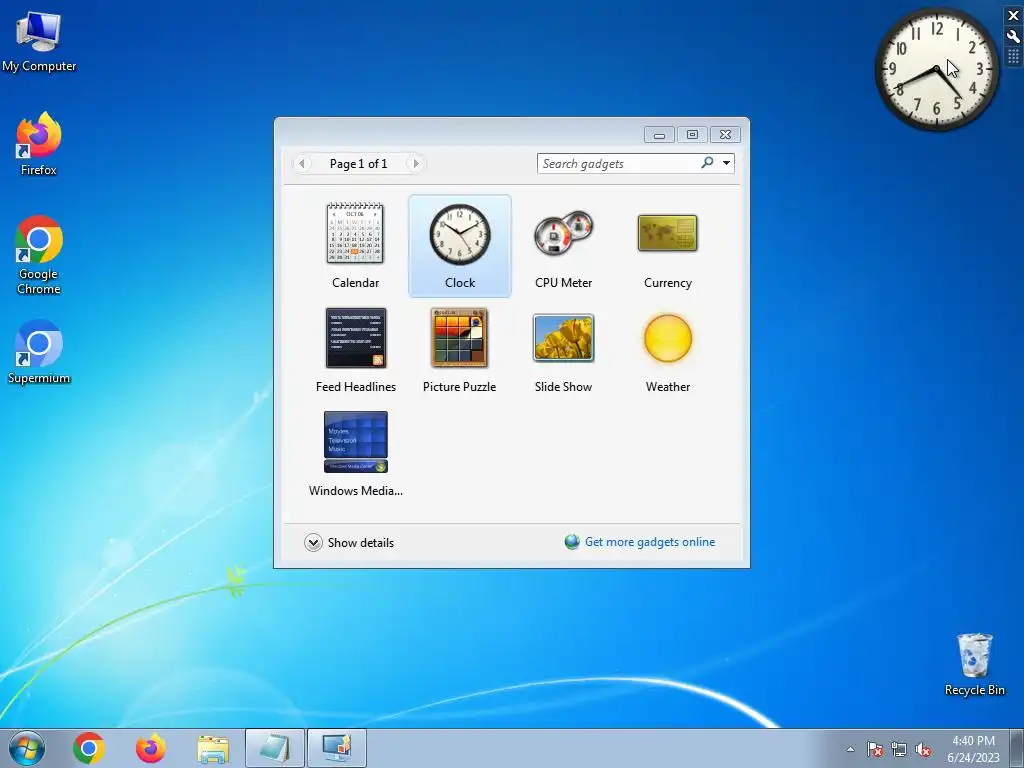
Task: Open Windows Explorer from taskbar
Action: click(213, 748)
